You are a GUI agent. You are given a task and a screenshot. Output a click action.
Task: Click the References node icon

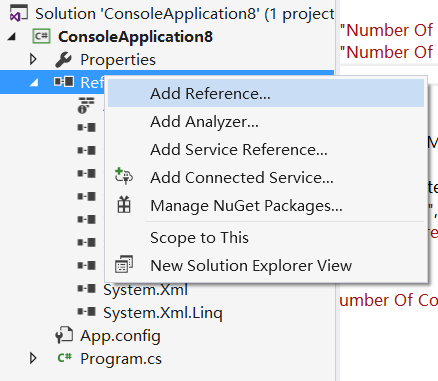64,82
